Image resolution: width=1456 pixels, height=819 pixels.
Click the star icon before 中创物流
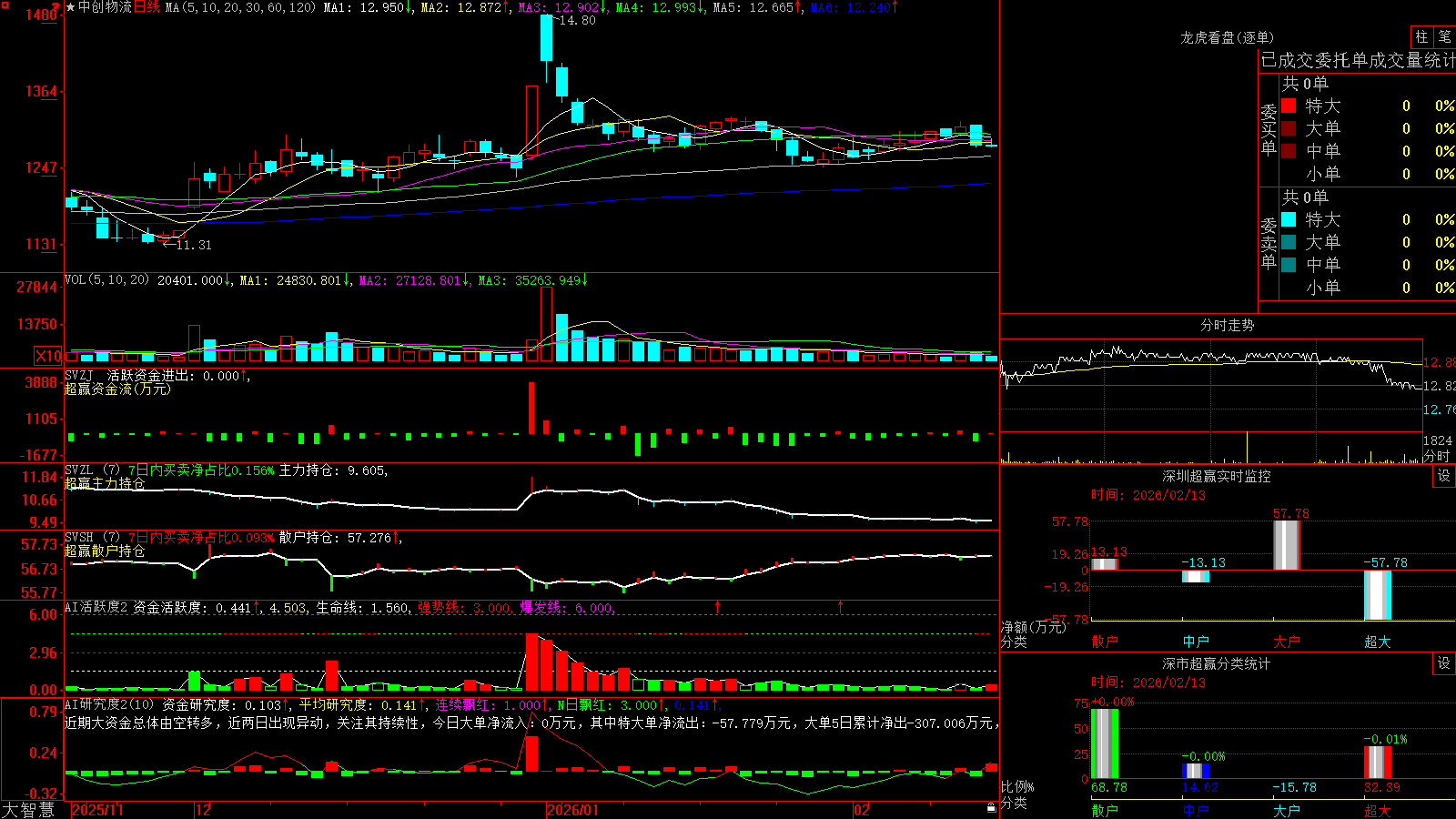click(71, 7)
